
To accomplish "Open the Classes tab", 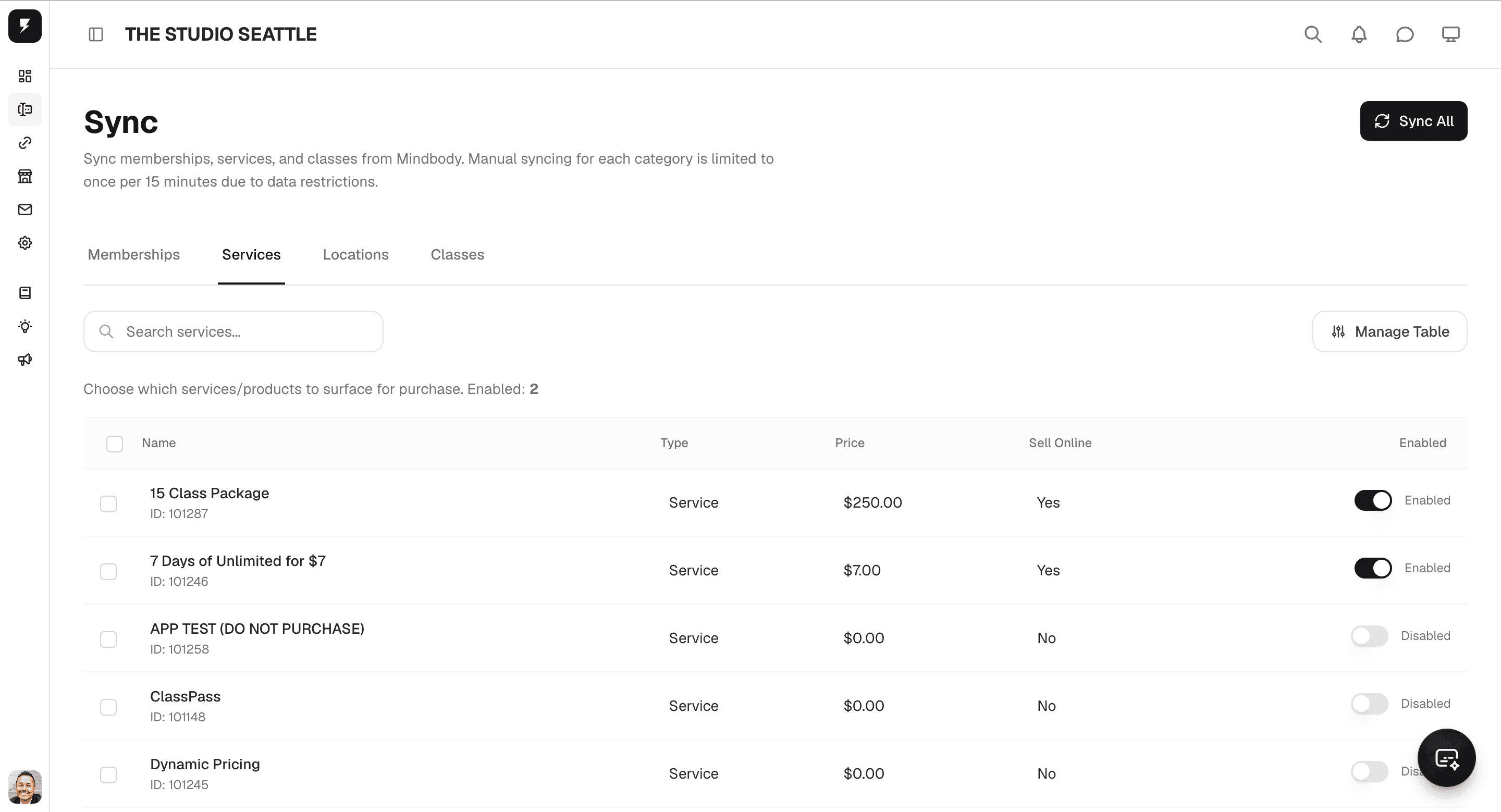I will tap(458, 254).
